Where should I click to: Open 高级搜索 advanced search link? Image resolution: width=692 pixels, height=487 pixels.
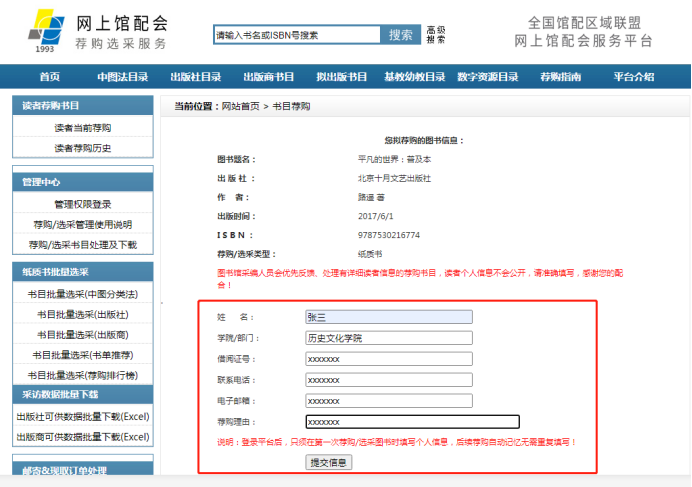[x=435, y=35]
